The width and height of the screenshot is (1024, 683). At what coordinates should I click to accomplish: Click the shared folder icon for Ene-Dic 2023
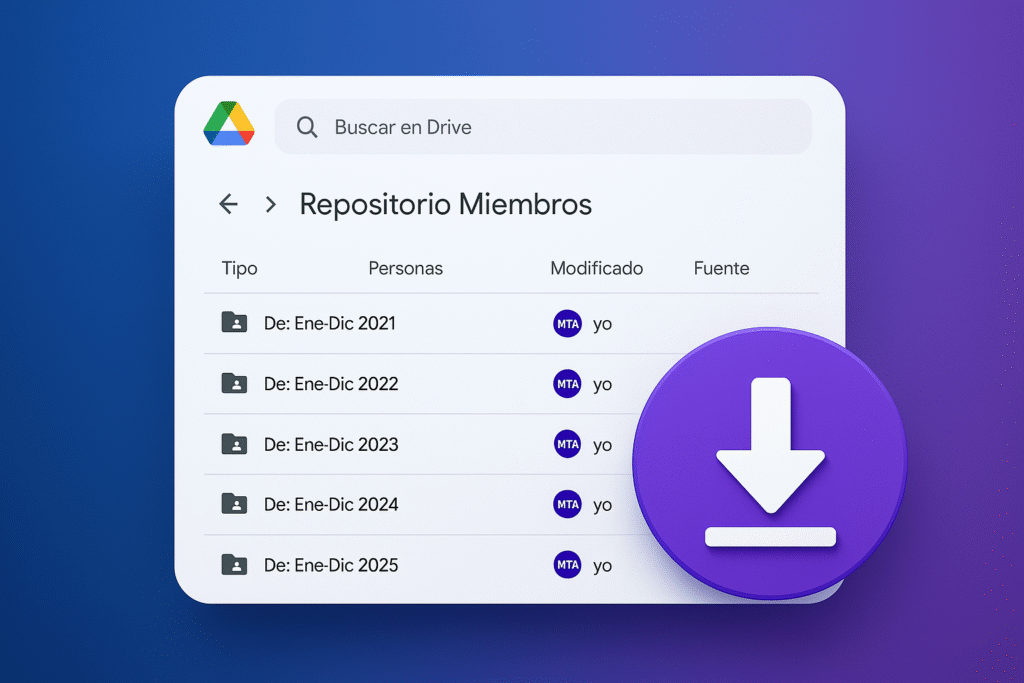(234, 444)
